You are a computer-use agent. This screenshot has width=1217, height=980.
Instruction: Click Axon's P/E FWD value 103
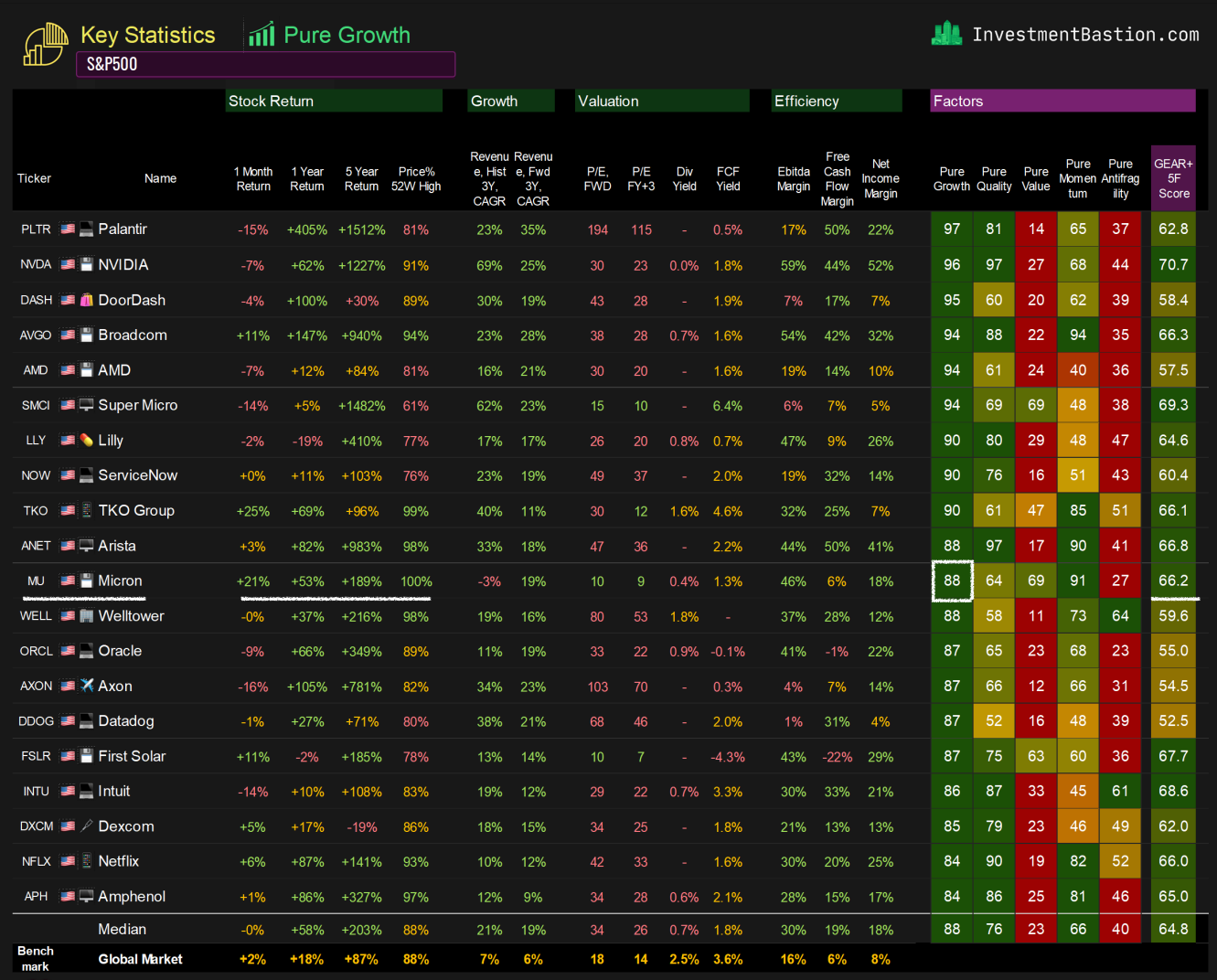point(597,687)
